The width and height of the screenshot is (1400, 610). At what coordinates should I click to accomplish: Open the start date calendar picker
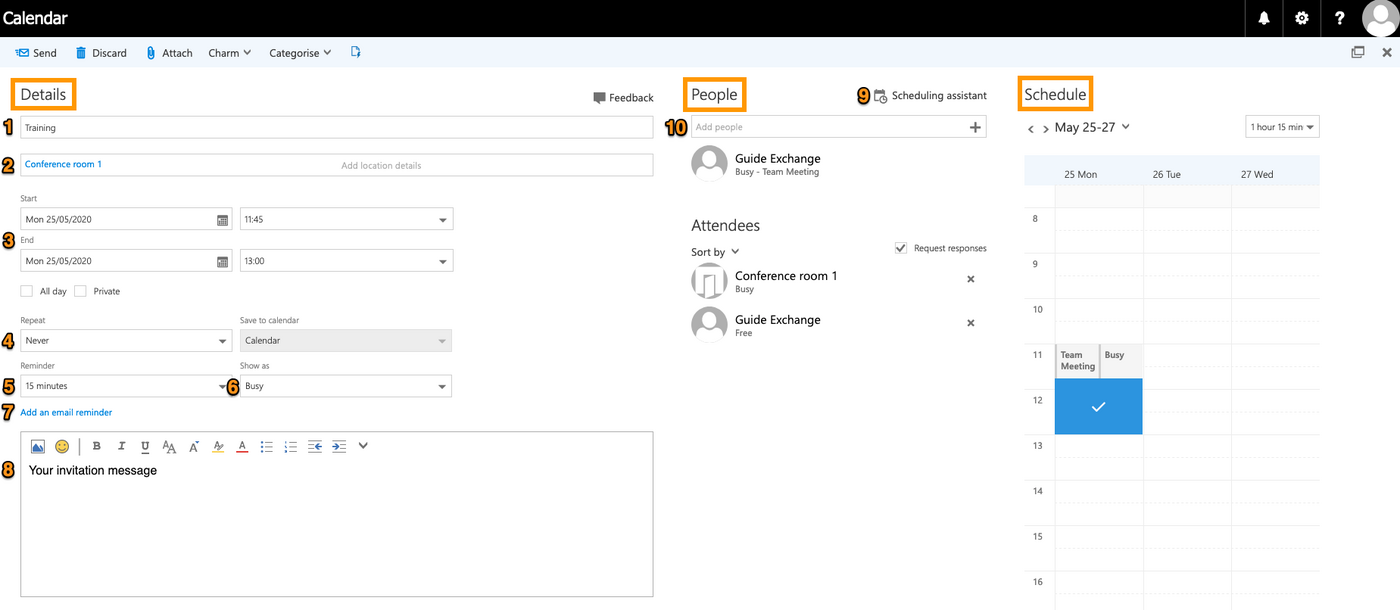[222, 220]
